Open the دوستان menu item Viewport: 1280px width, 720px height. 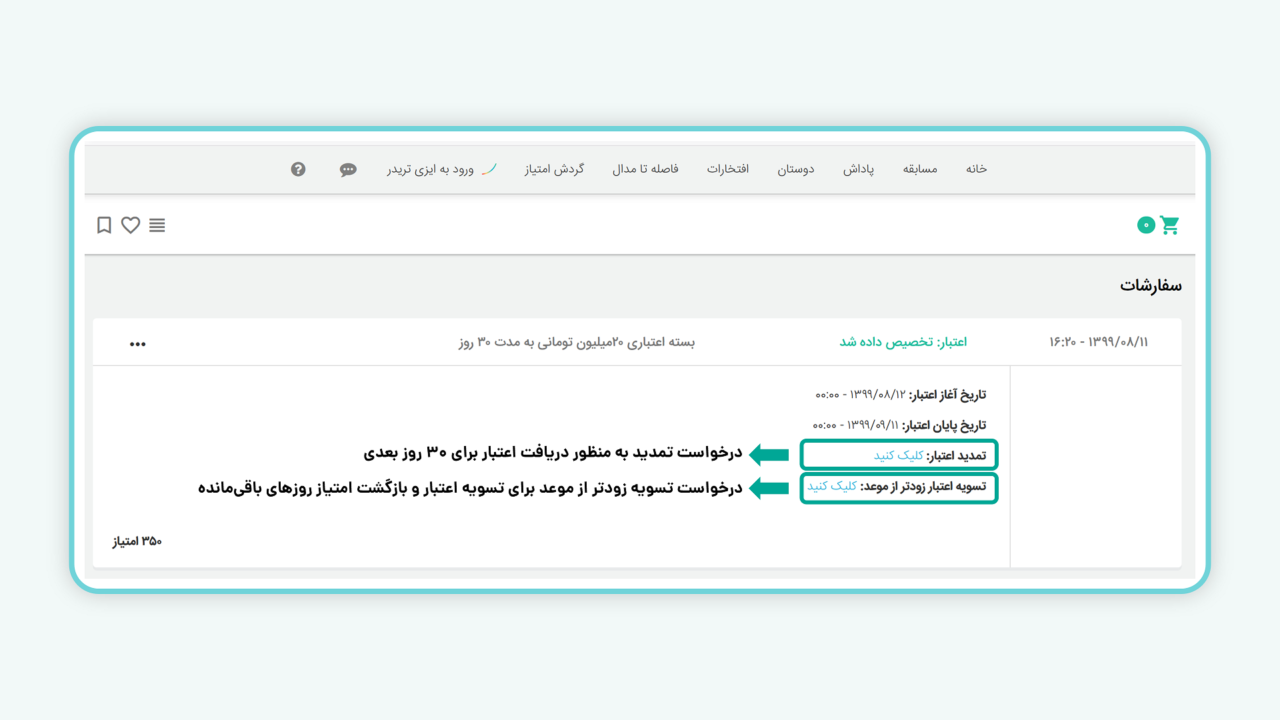click(x=796, y=169)
